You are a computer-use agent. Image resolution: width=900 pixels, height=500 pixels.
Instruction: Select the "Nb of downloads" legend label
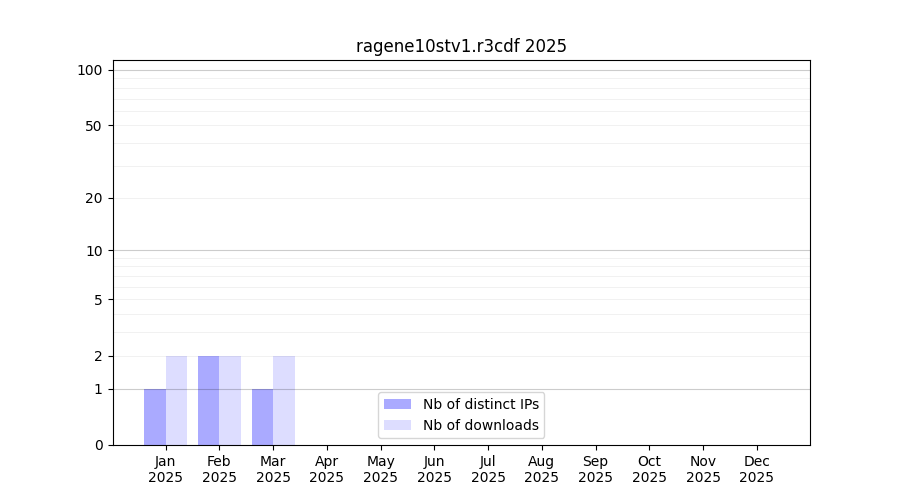click(x=481, y=425)
